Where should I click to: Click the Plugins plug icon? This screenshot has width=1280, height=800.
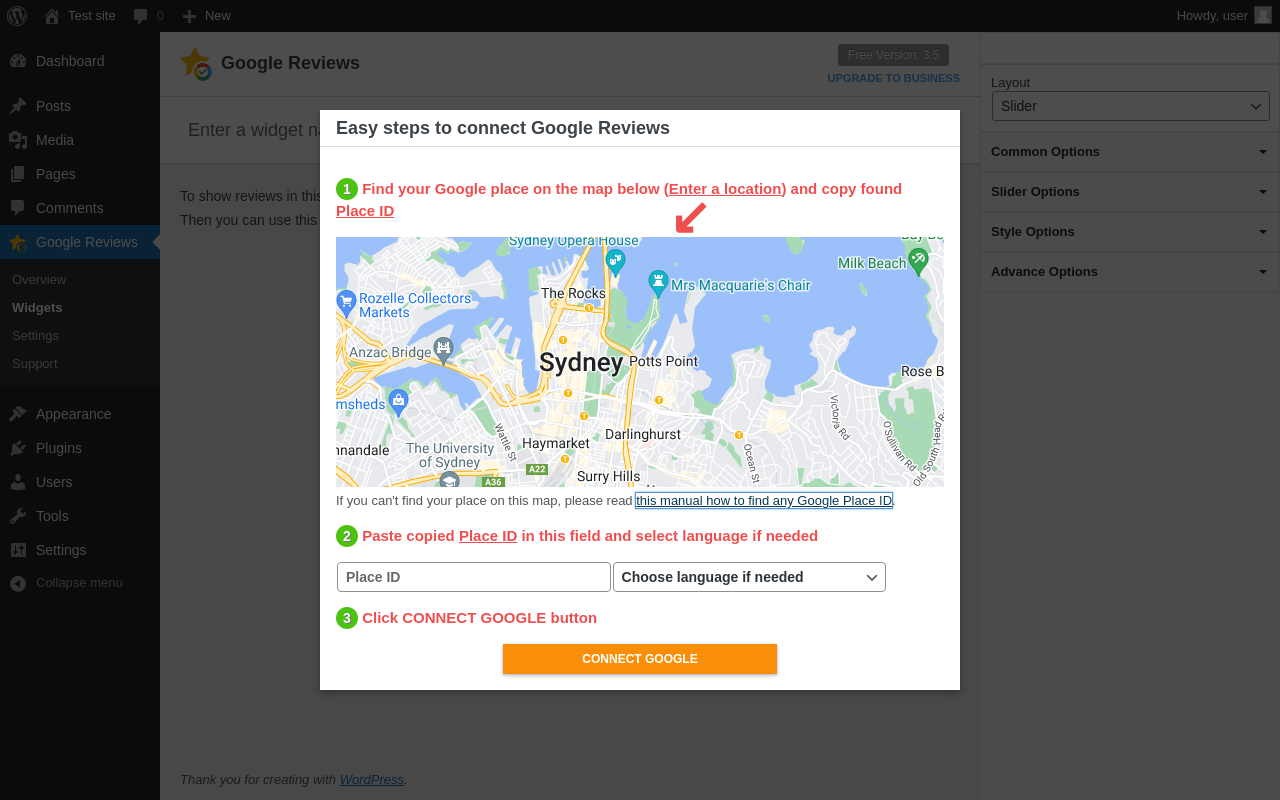[18, 448]
